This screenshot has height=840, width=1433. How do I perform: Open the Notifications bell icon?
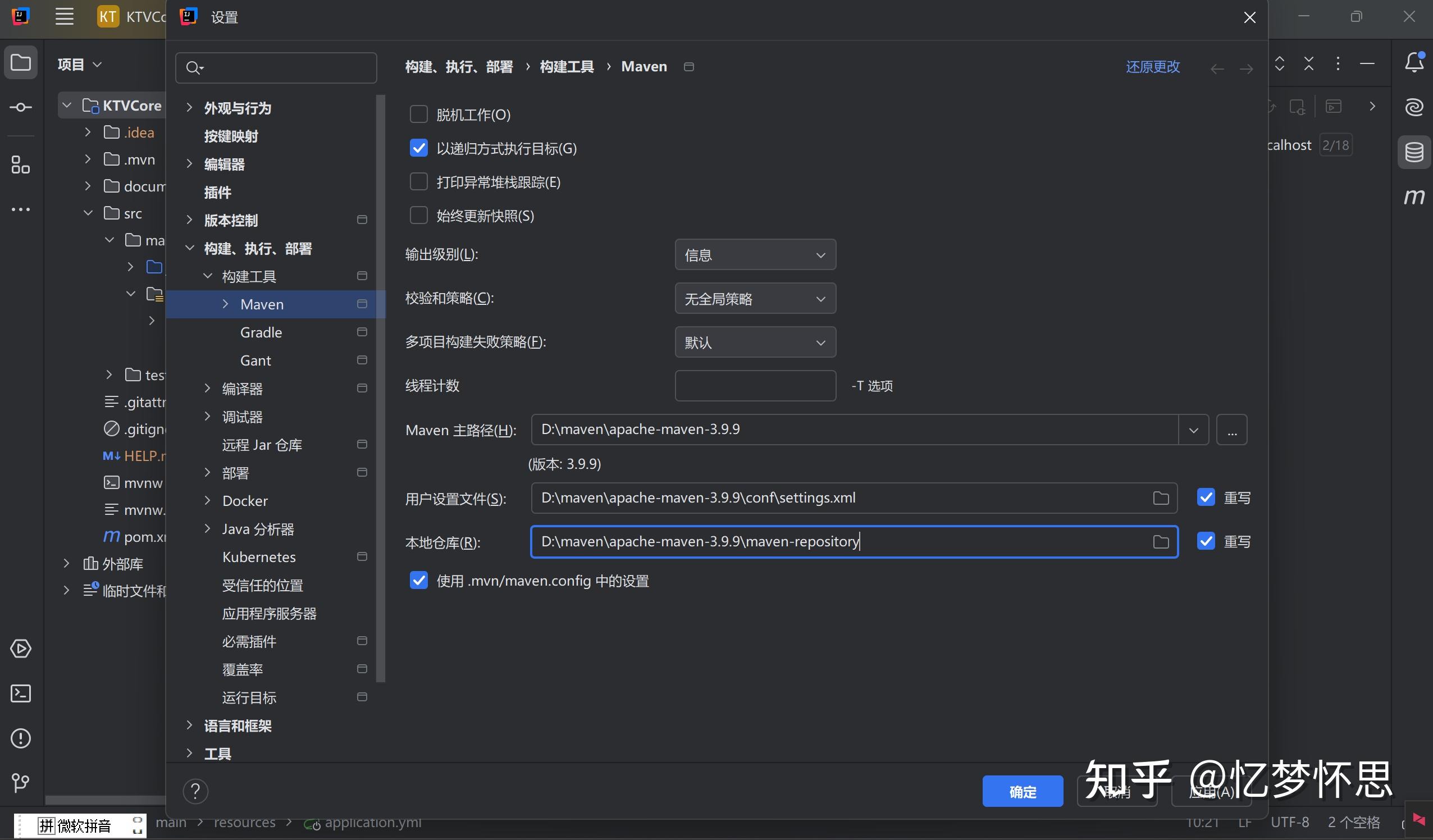(x=1414, y=62)
